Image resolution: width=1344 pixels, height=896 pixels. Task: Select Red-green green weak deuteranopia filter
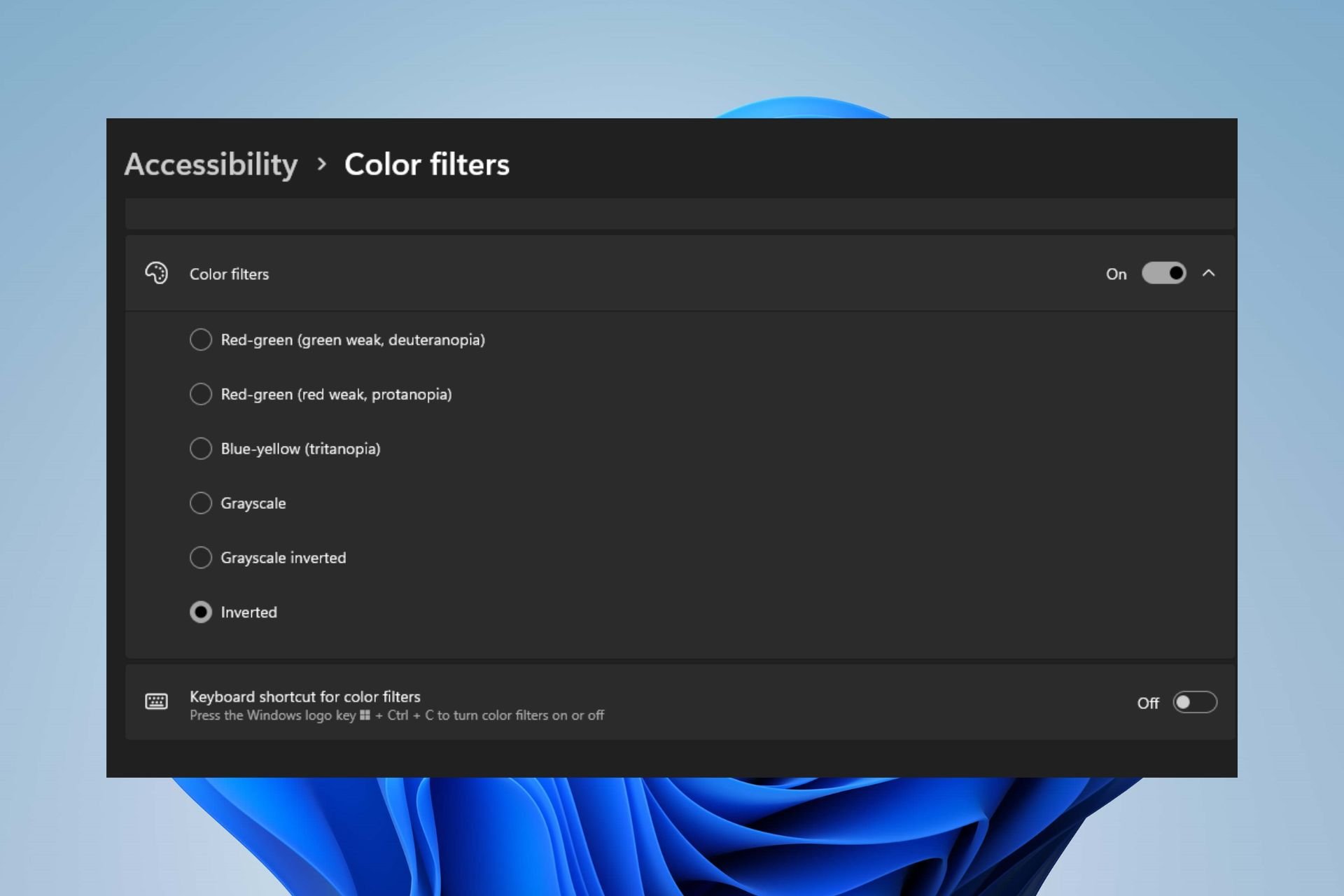point(200,339)
